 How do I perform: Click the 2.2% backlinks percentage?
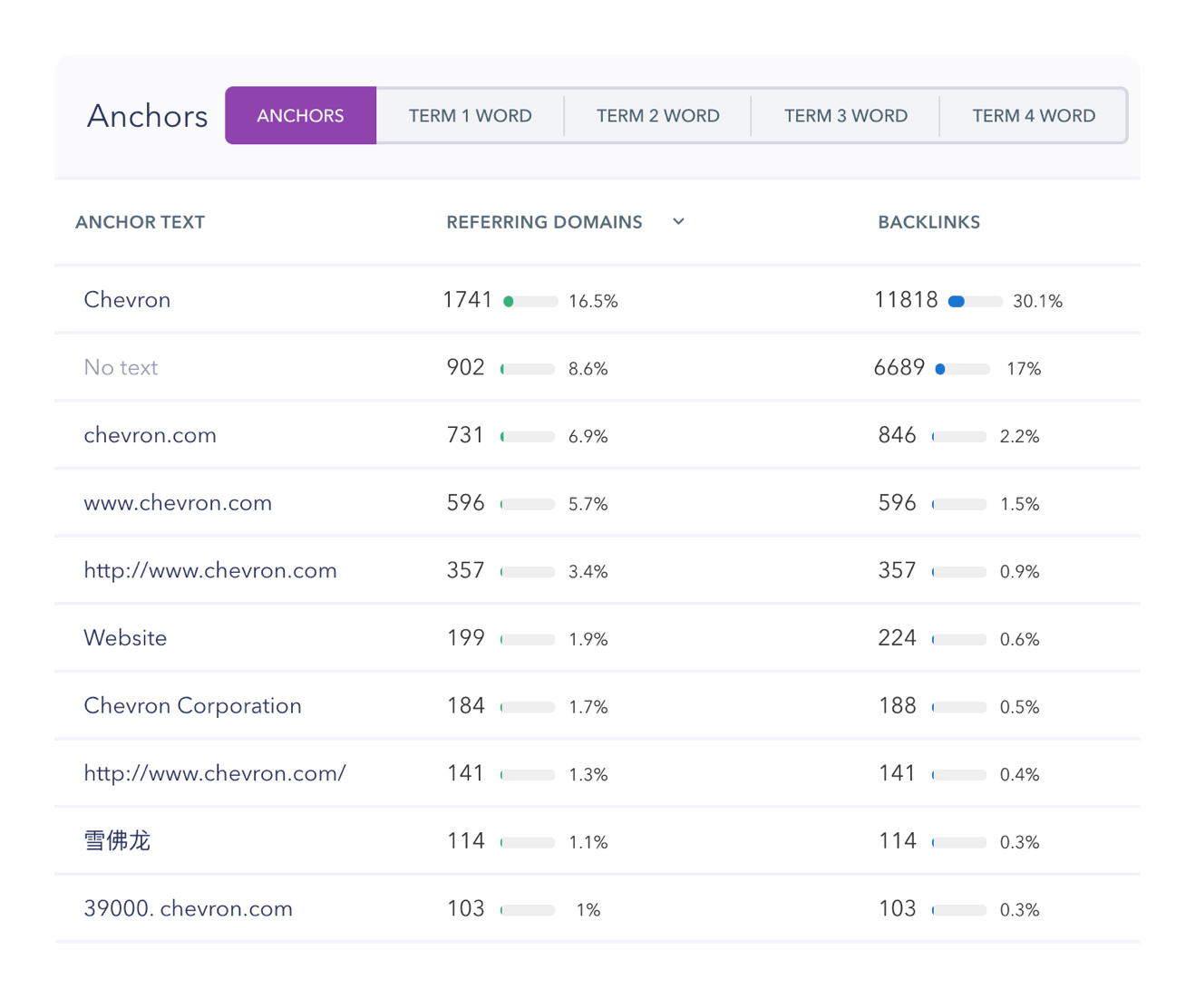(1019, 437)
